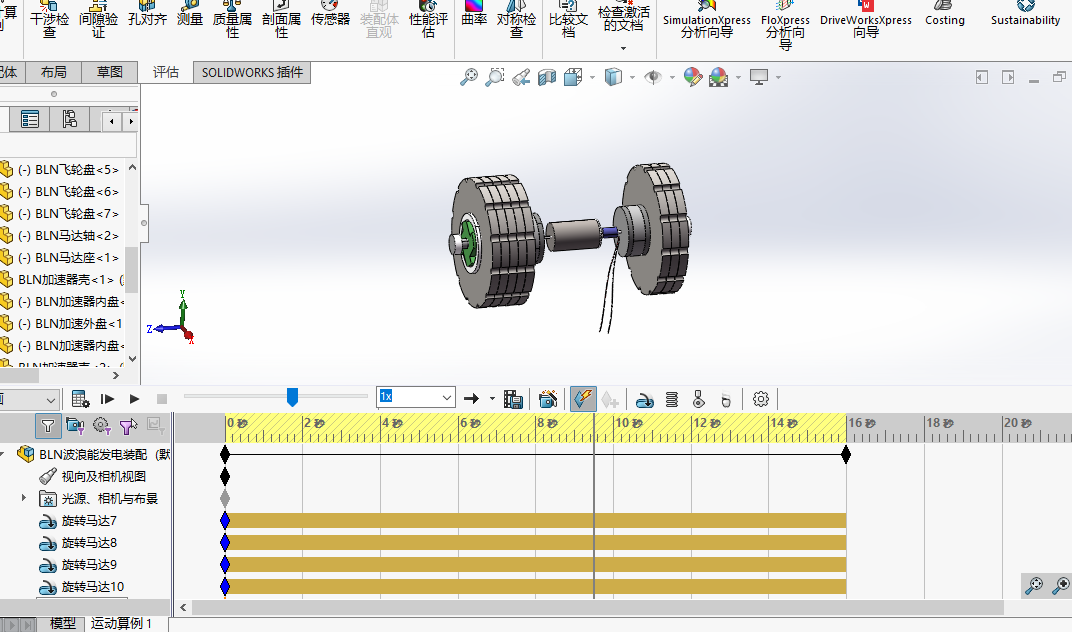1072x632 pixels.
Task: Open the Apply Scene dropdown arrow
Action: pos(738,77)
